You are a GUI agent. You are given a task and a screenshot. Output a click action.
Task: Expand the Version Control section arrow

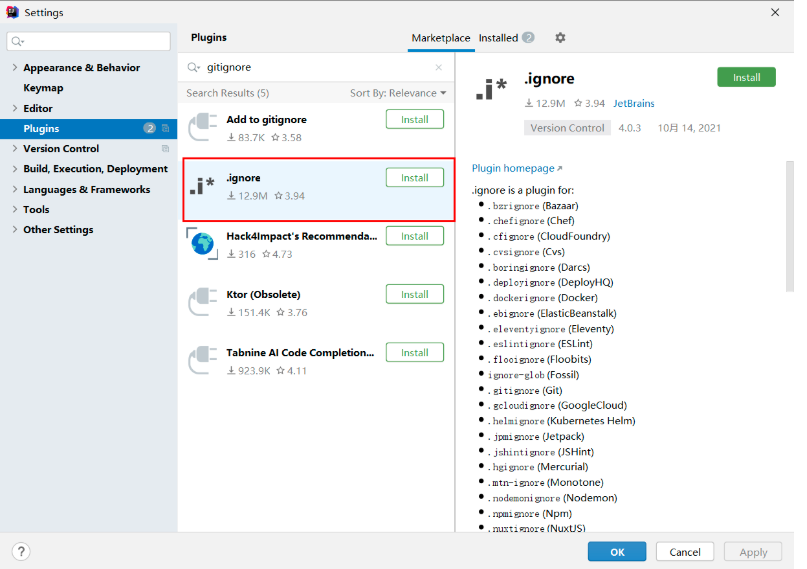[x=14, y=149]
